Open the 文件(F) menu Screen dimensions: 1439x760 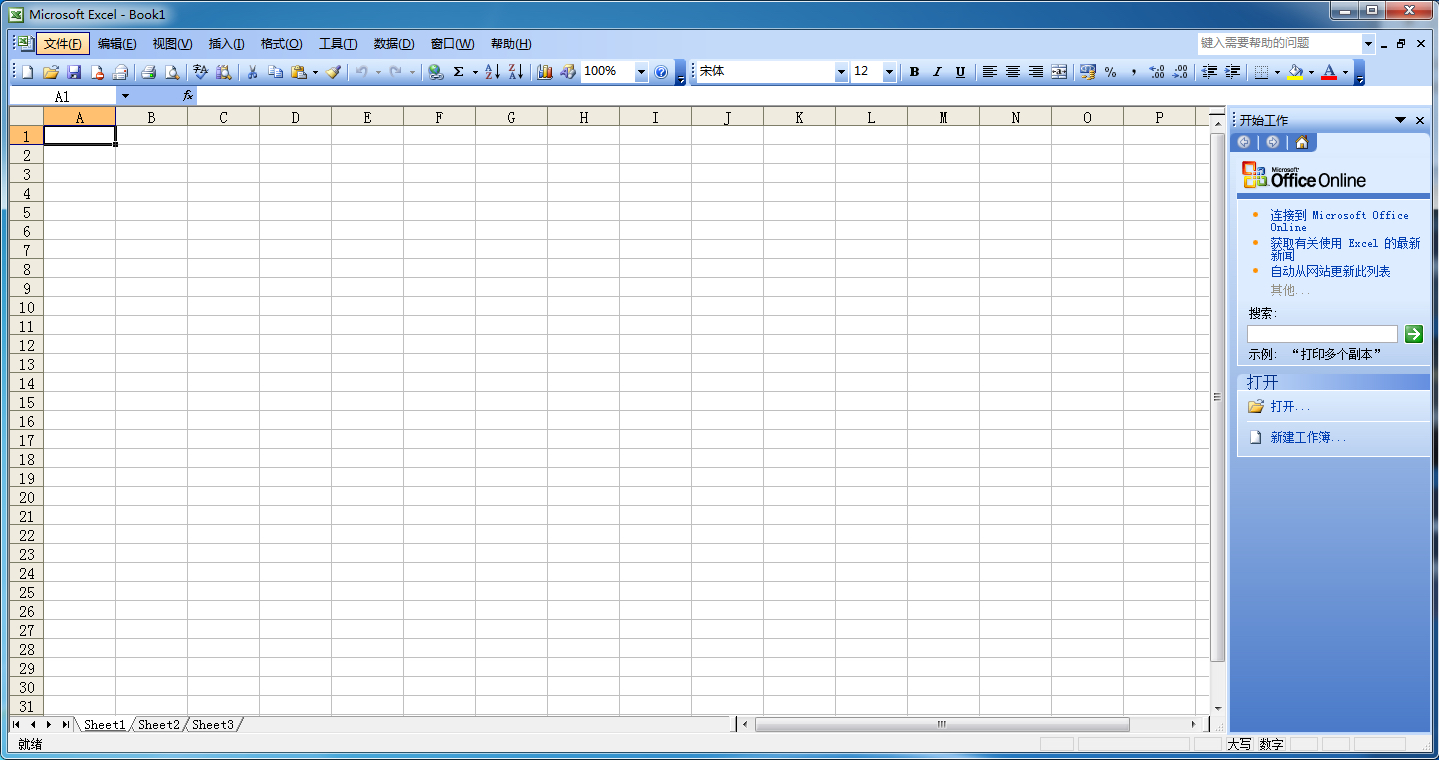[63, 44]
